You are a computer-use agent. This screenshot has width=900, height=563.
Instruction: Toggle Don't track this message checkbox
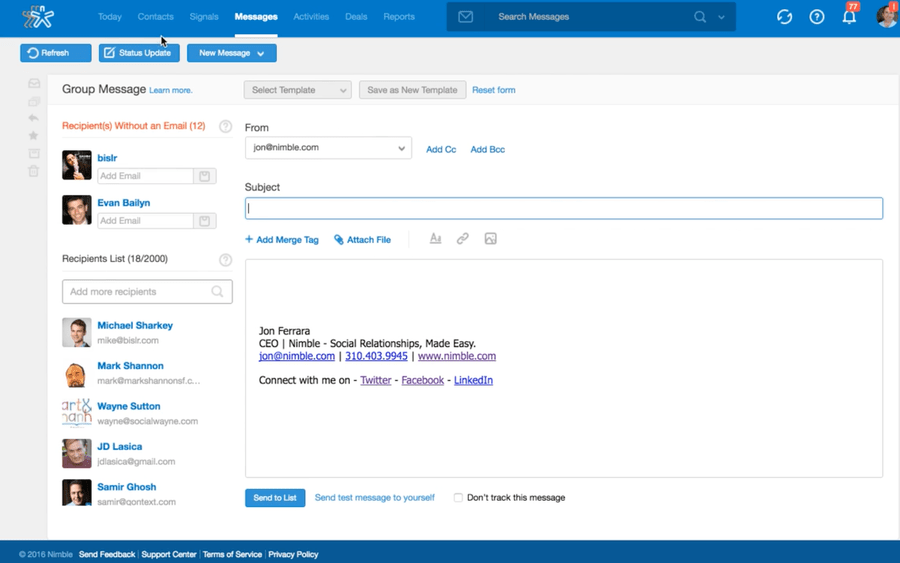[x=458, y=498]
